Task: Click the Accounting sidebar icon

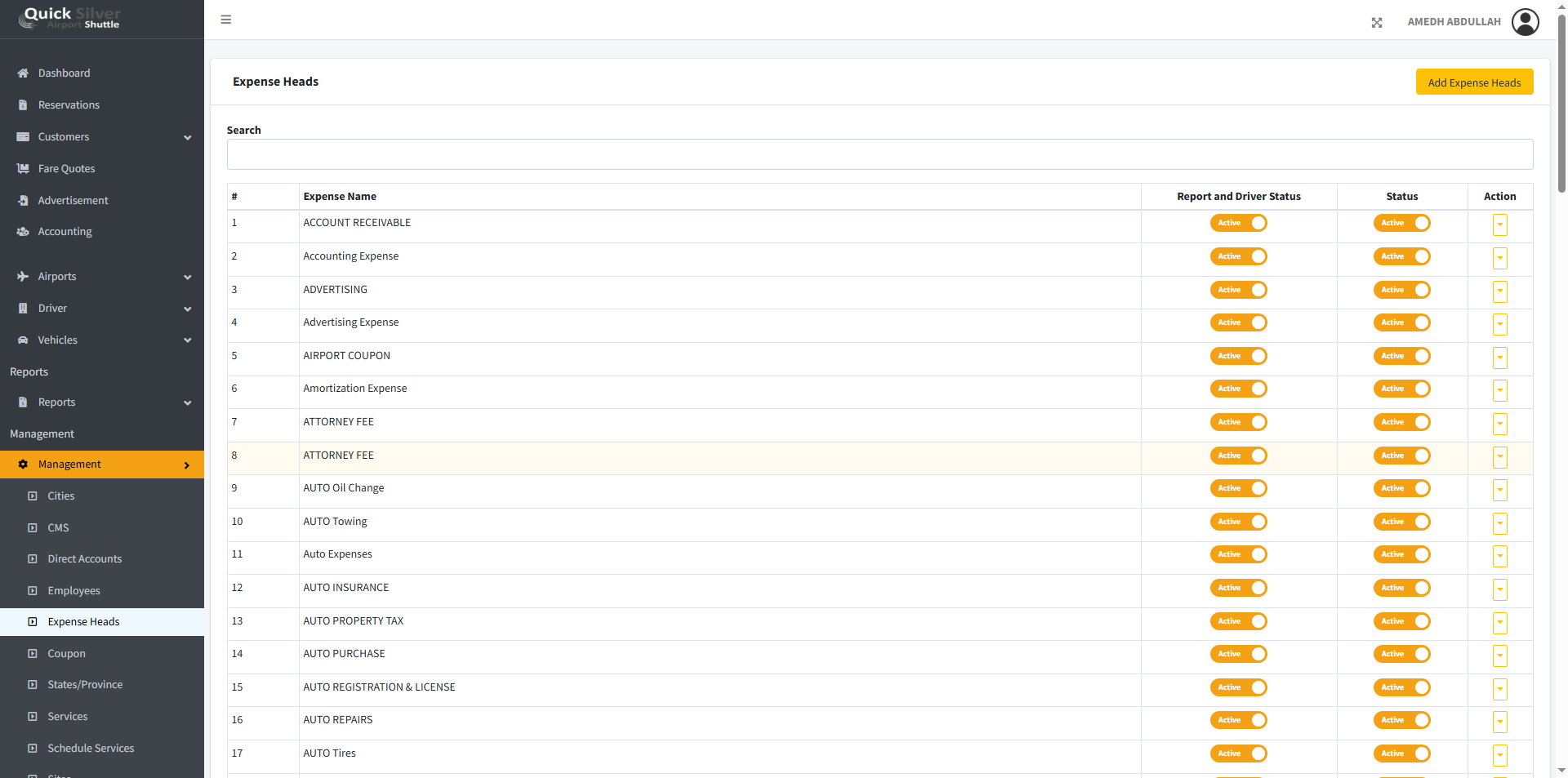Action: point(23,232)
